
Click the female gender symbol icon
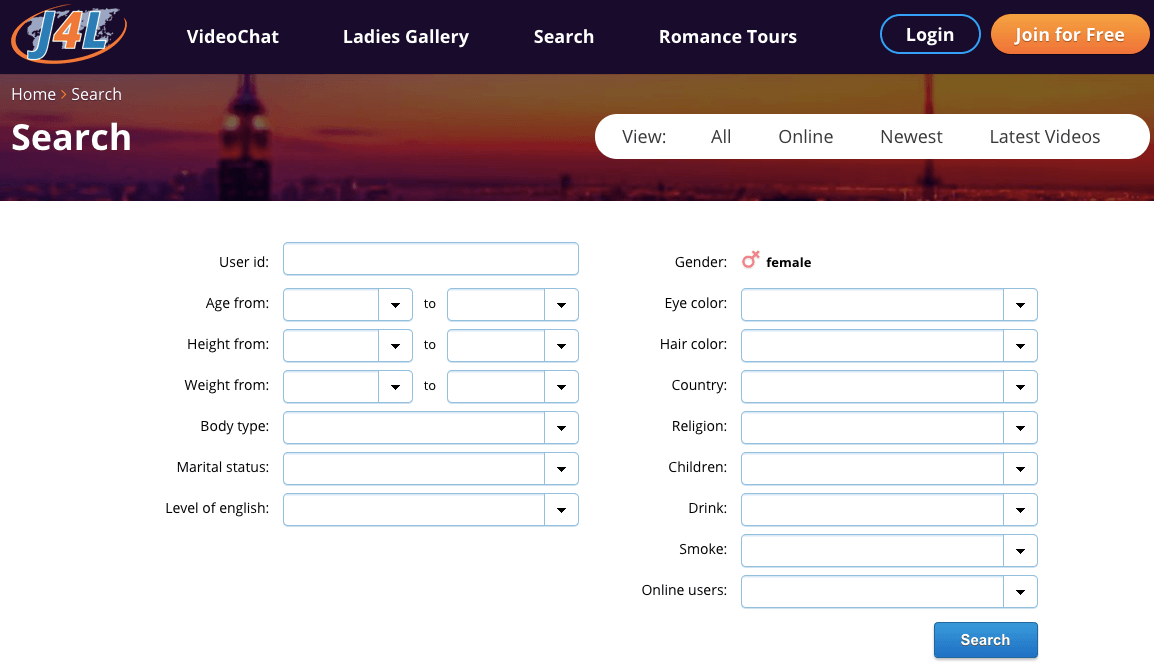point(750,260)
